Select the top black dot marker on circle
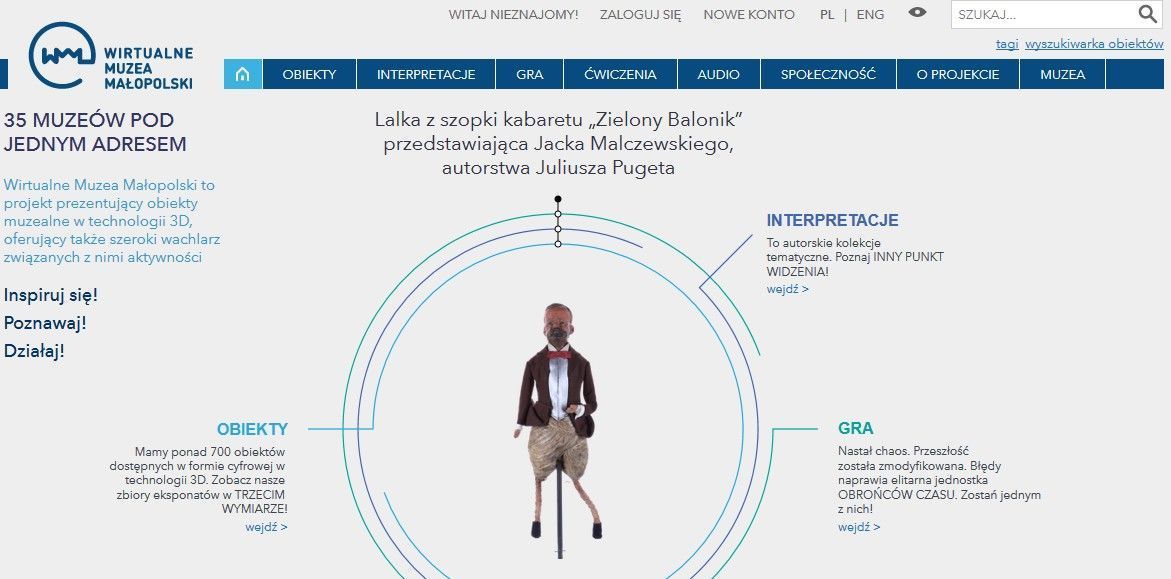Screen dimensions: 1171x579 click(558, 199)
